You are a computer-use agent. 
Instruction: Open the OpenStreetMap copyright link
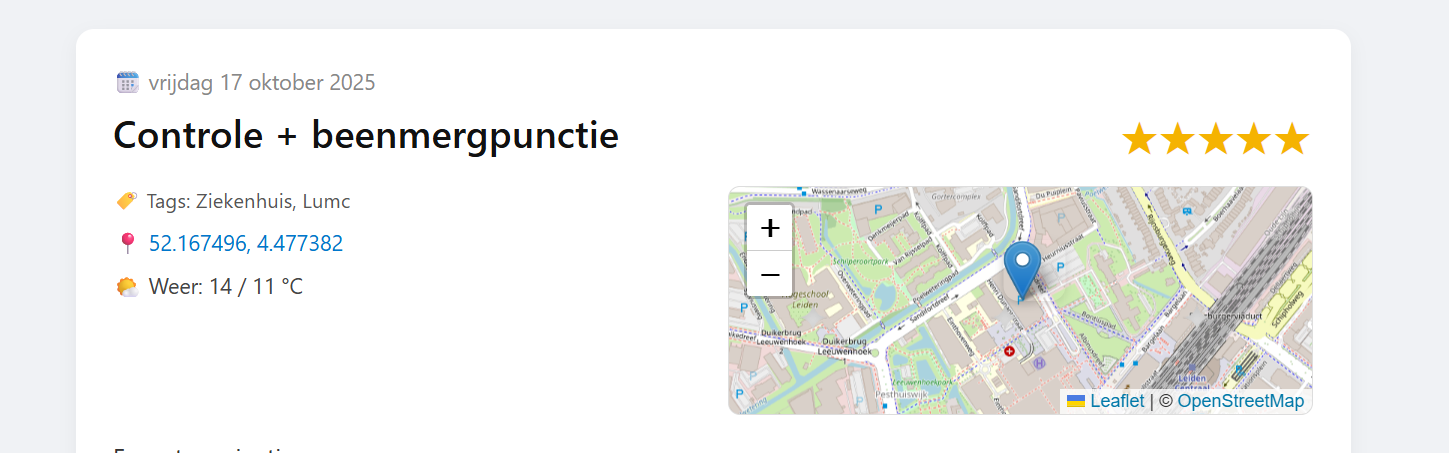click(x=1240, y=401)
